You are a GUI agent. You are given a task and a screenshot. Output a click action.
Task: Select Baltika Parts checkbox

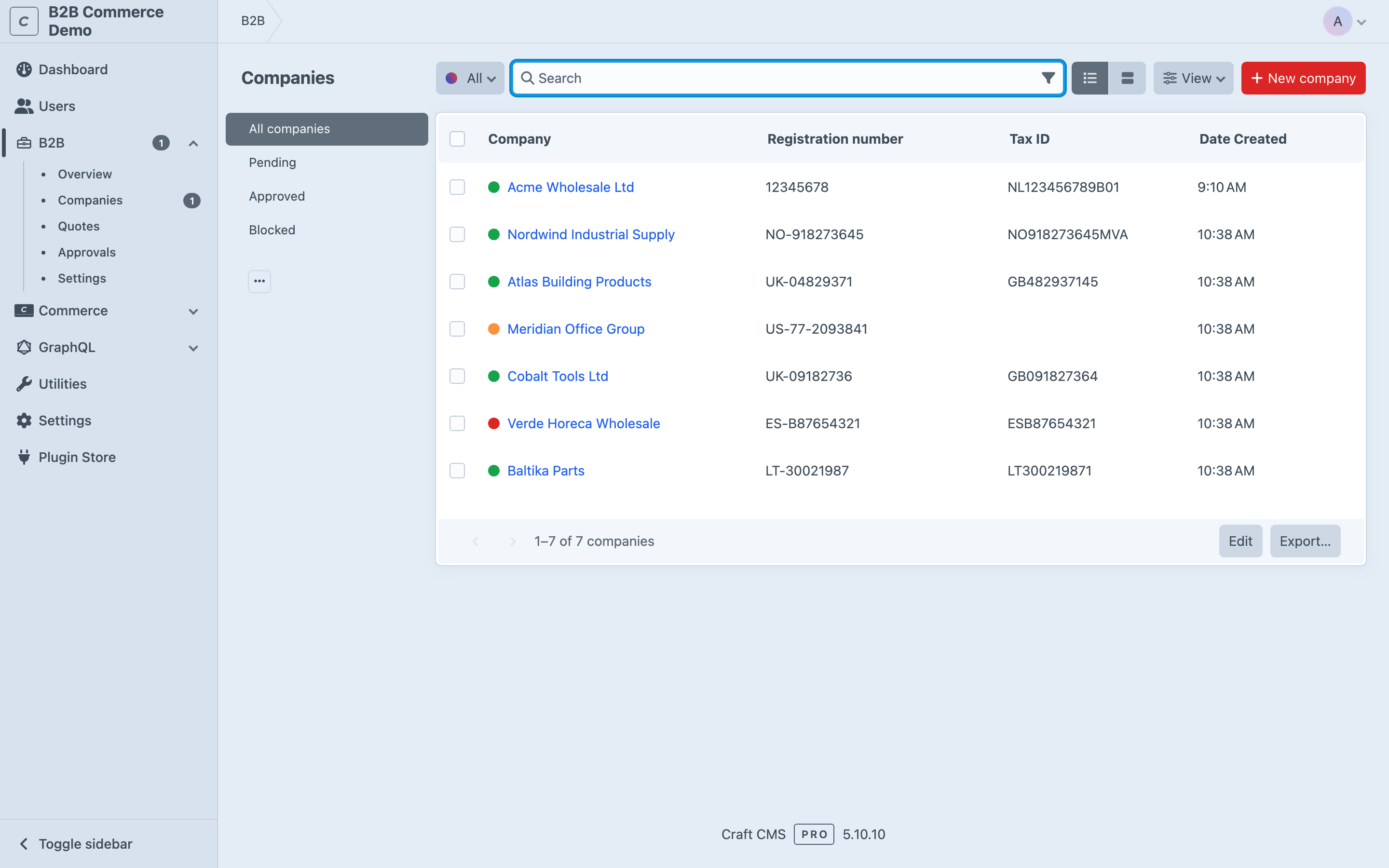pos(457,471)
